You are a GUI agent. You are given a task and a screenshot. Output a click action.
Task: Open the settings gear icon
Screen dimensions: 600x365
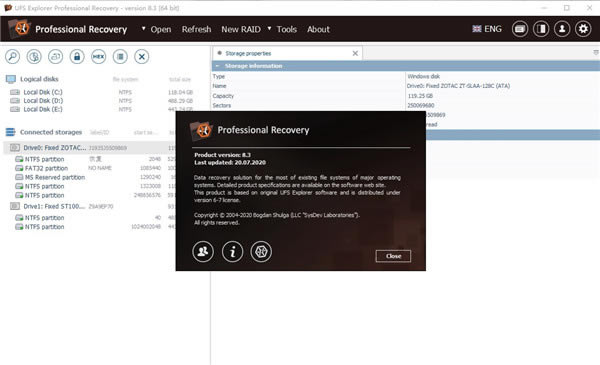583,29
